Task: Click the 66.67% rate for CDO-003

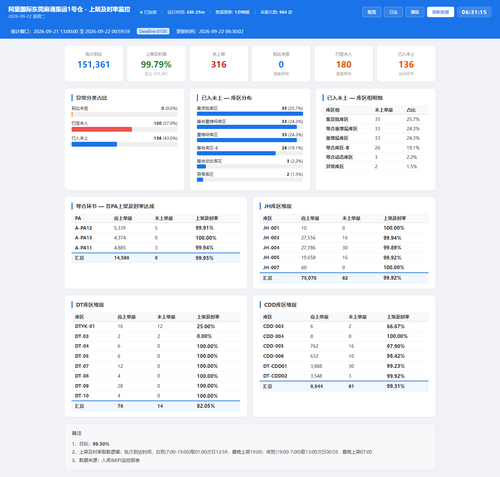Action: (x=396, y=326)
